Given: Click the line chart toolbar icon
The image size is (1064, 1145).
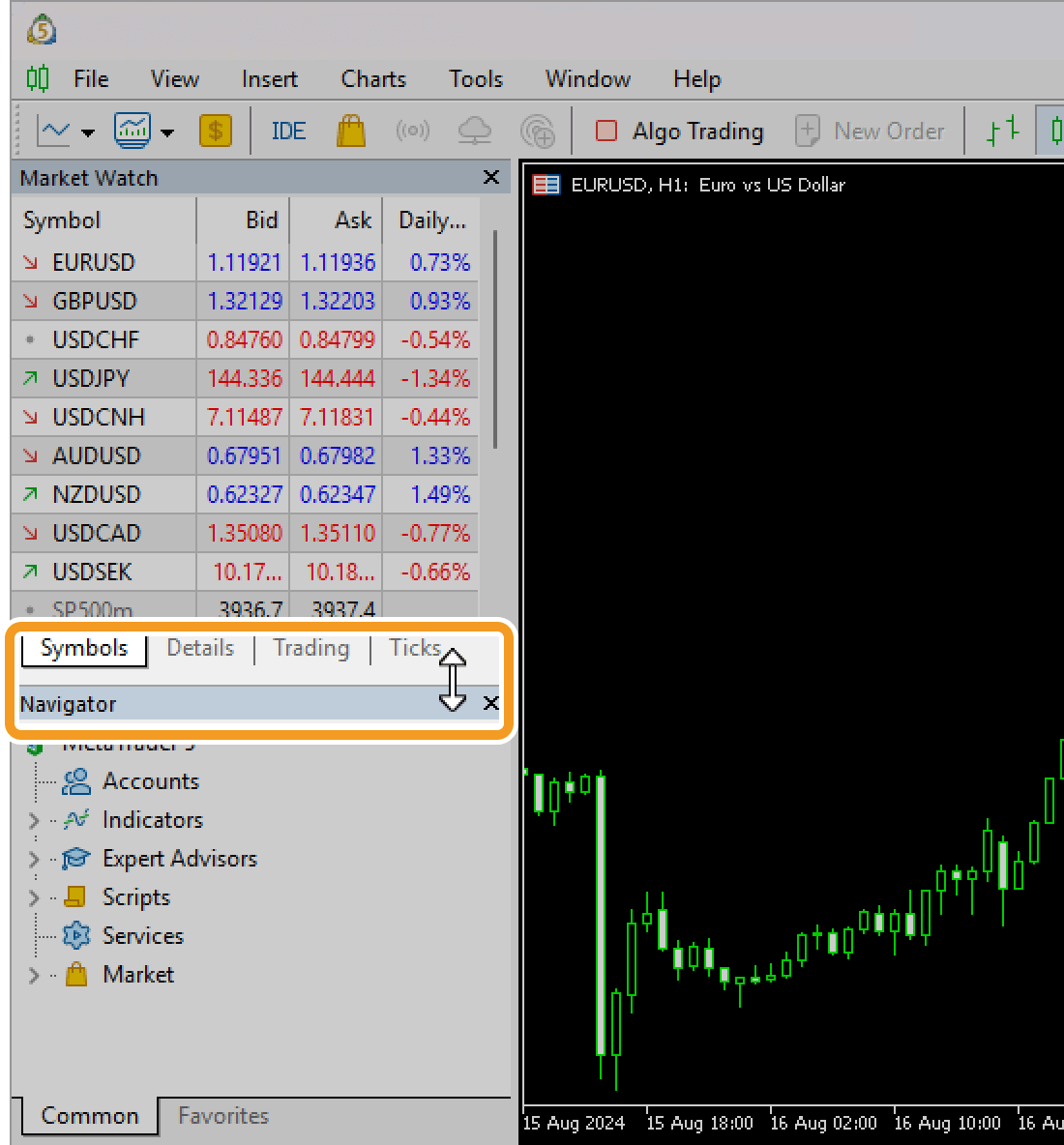Looking at the screenshot, I should pos(53,131).
